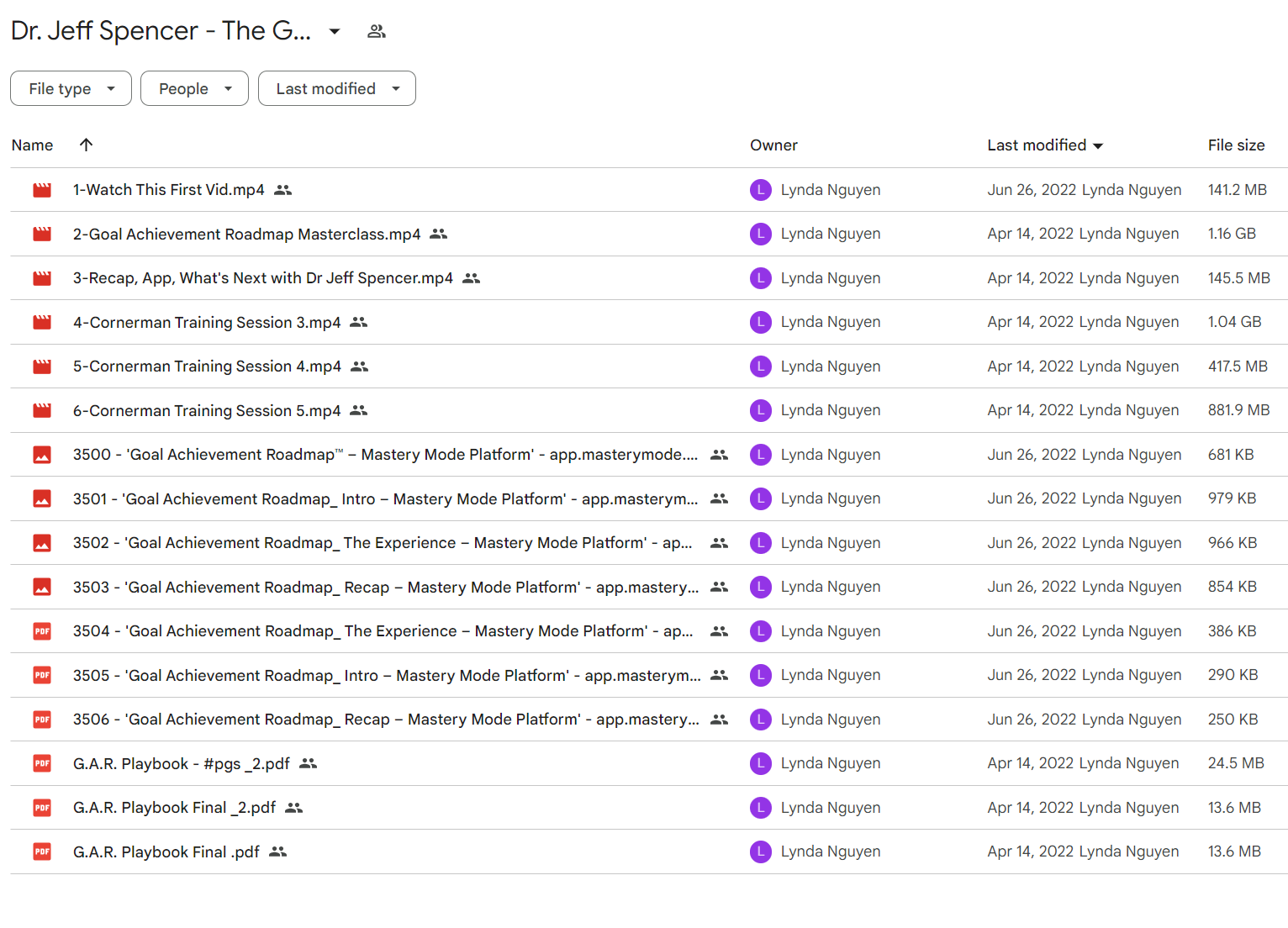Open the People filter dropdown
This screenshot has width=1288, height=928.
(194, 88)
